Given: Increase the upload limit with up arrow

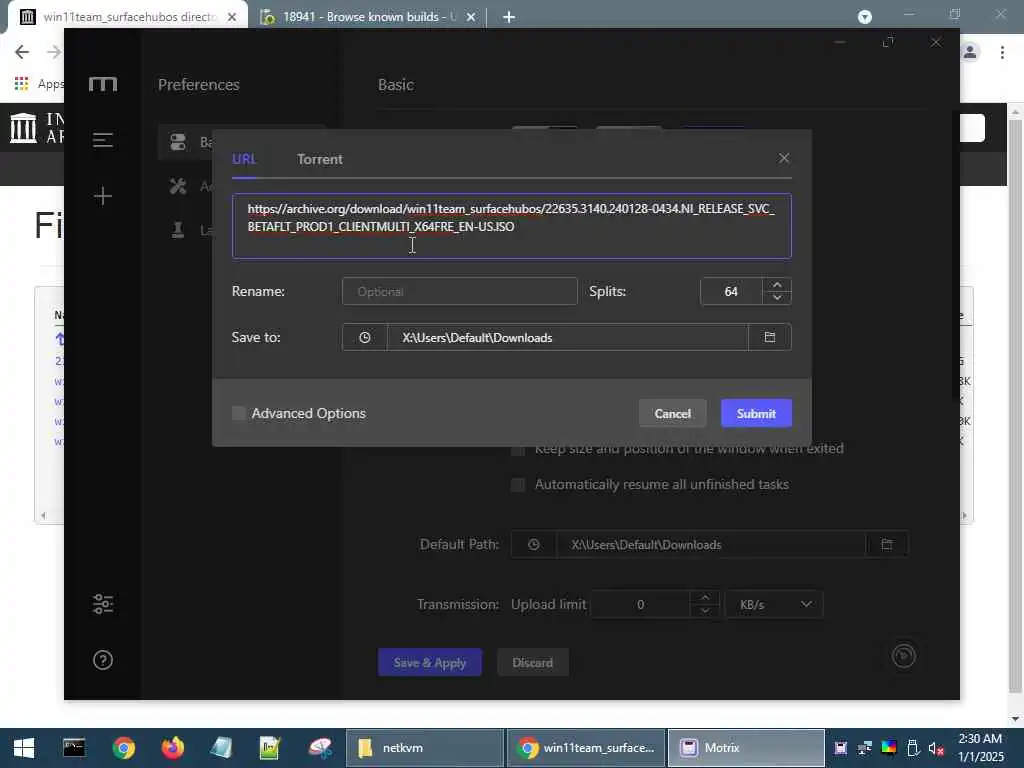Looking at the screenshot, I should 705,598.
